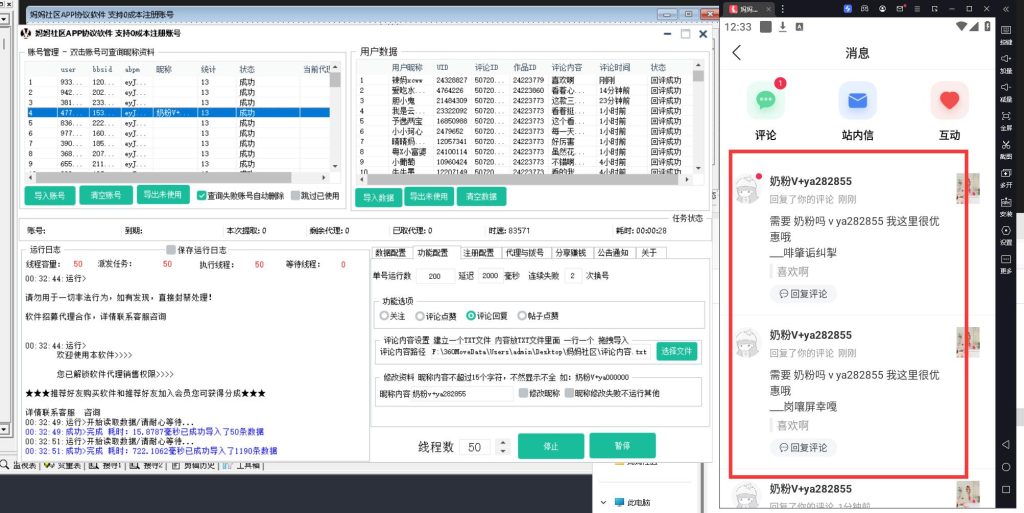Image resolution: width=1024 pixels, height=513 pixels.
Task: Click the 选择文件 button
Action: [x=677, y=352]
